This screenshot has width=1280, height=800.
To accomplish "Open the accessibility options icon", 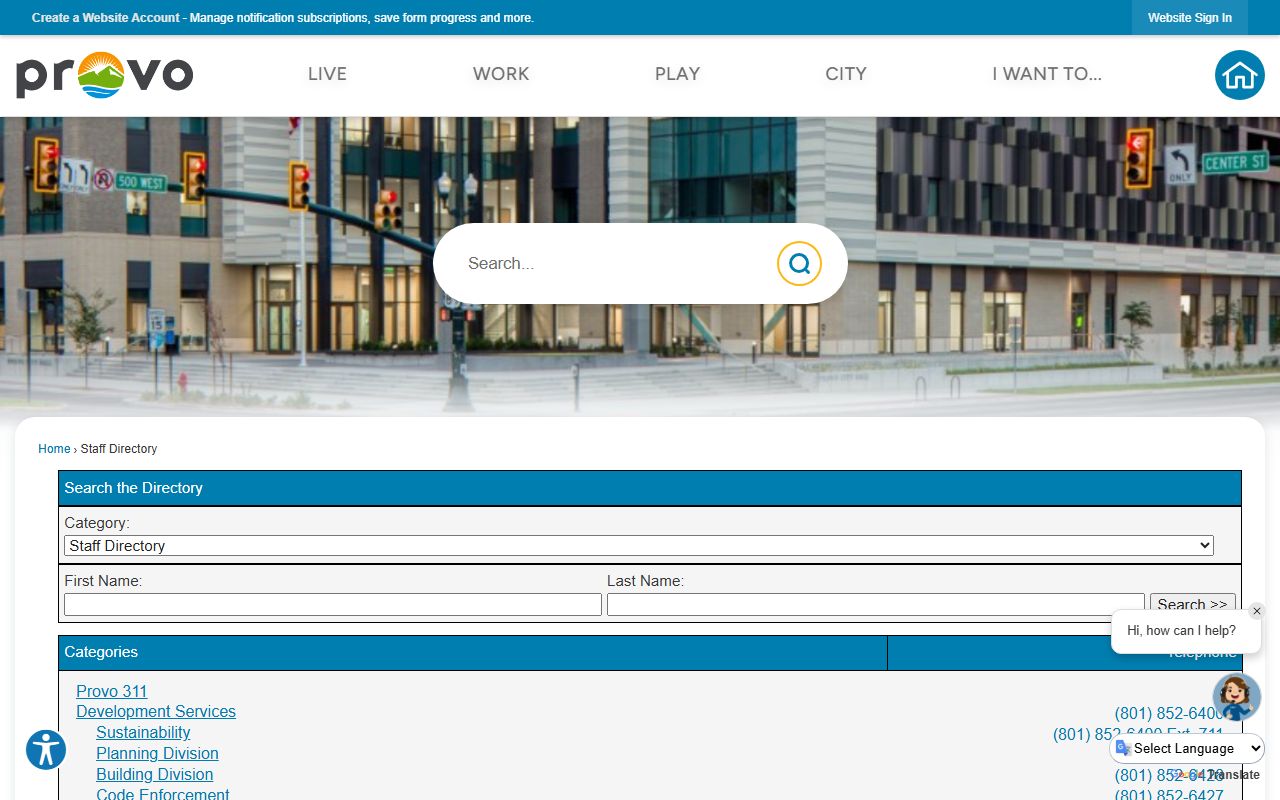I will 46,749.
